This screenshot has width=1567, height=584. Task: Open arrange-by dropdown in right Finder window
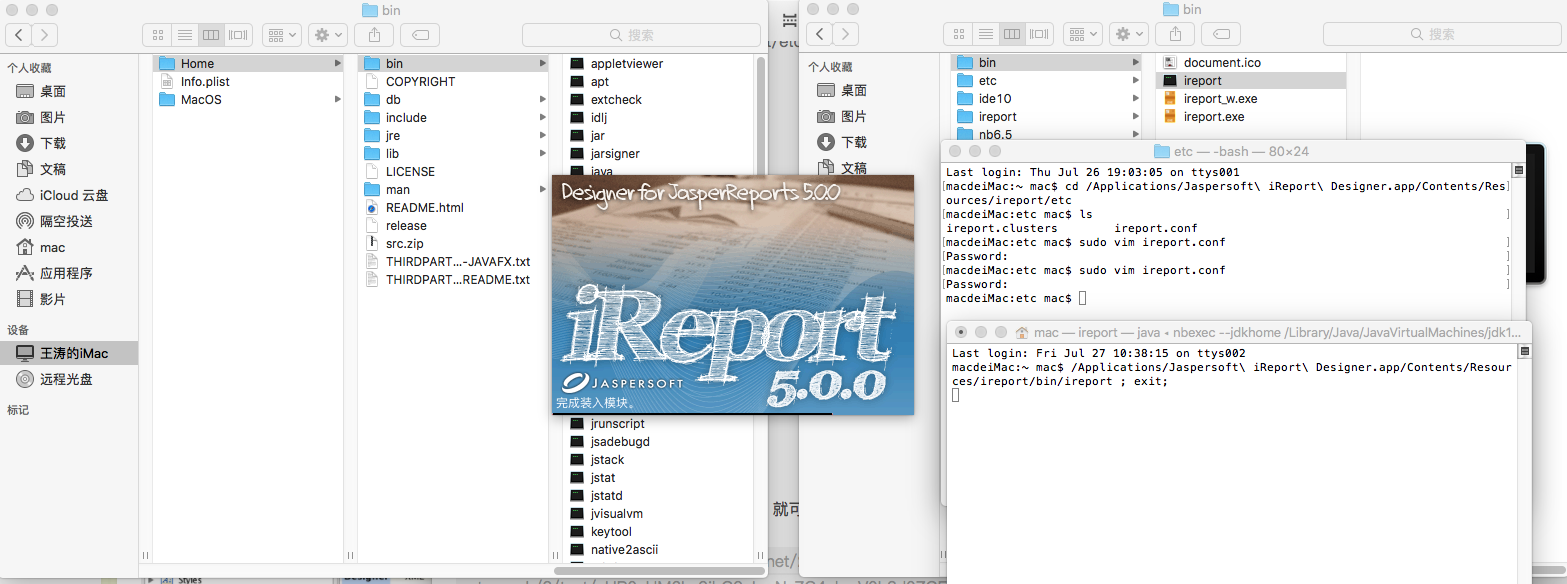(x=1083, y=34)
